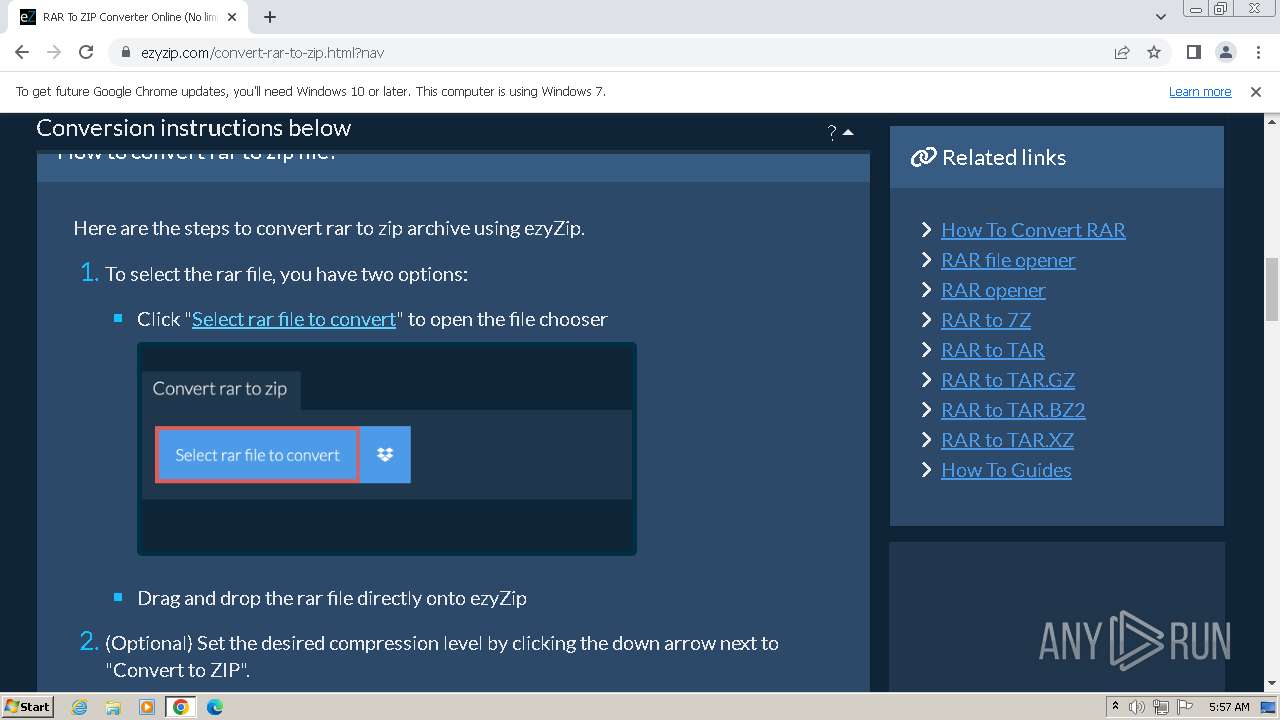Open RAR file opener link
The height and width of the screenshot is (720, 1280).
[1008, 260]
